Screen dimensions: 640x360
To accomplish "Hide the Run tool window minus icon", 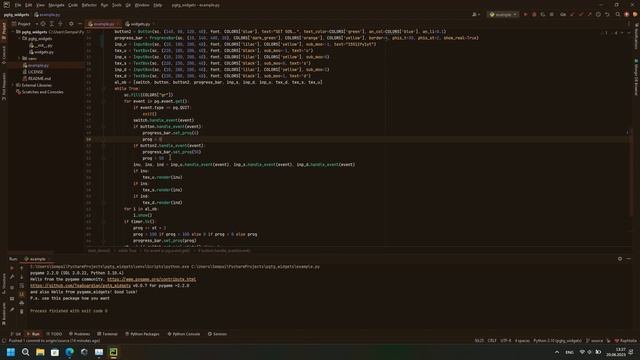I will click(629, 259).
